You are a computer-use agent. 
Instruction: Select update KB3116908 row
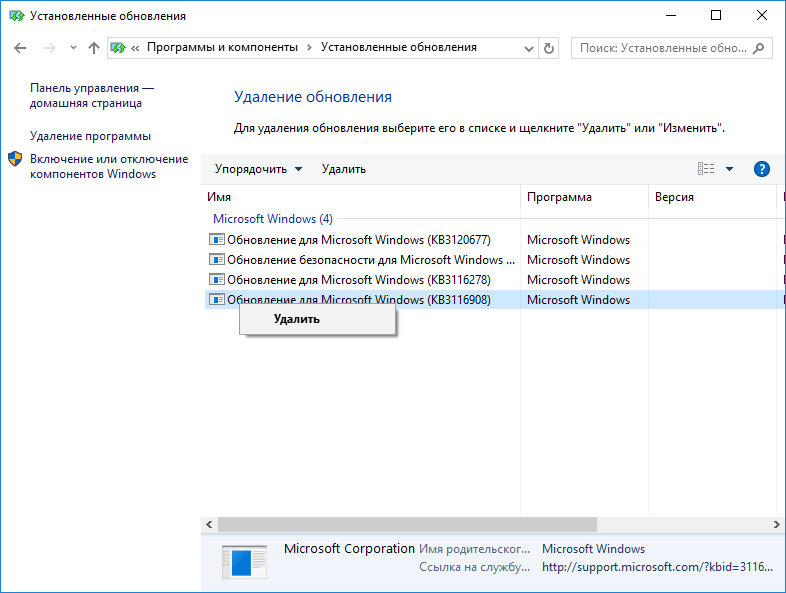click(495, 300)
